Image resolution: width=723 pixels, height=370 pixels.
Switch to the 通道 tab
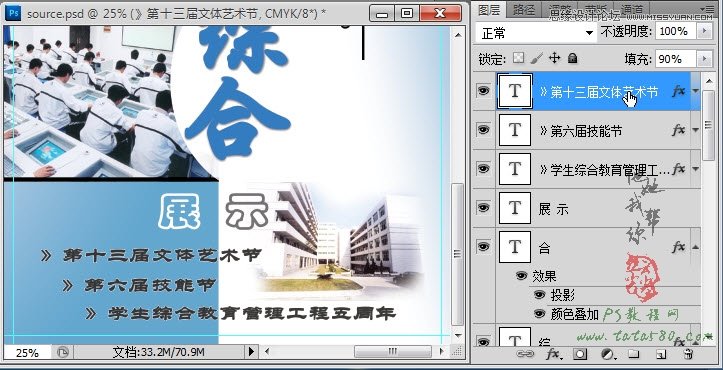[632, 10]
